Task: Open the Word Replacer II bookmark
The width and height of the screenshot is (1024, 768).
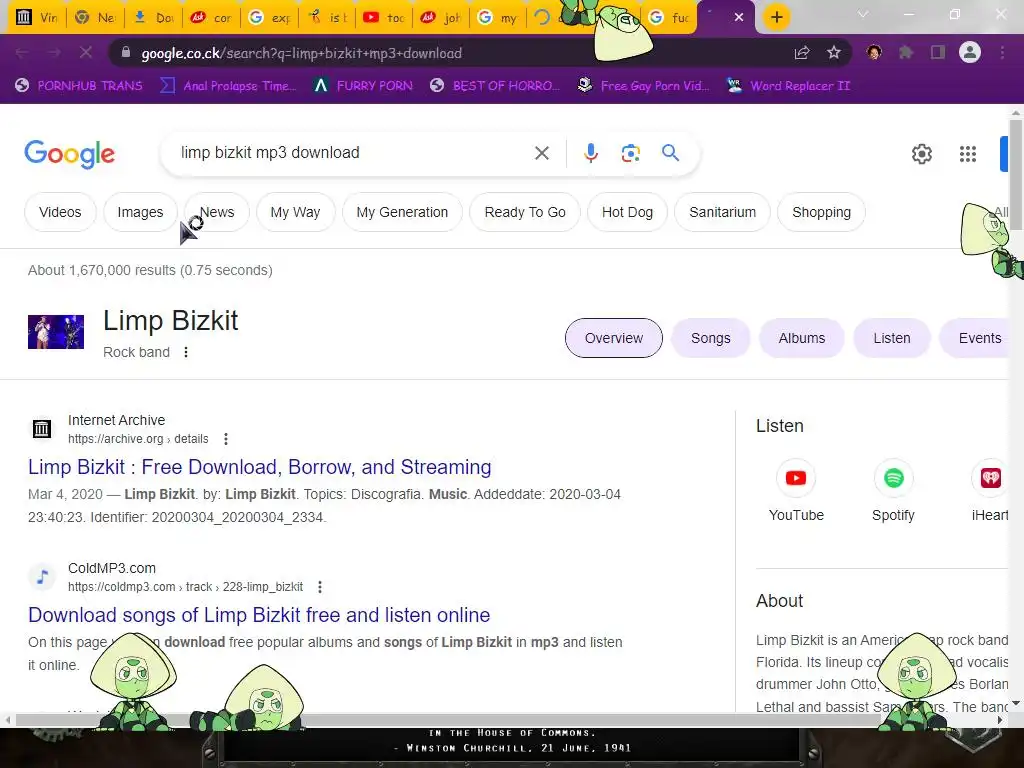Action: tap(789, 86)
